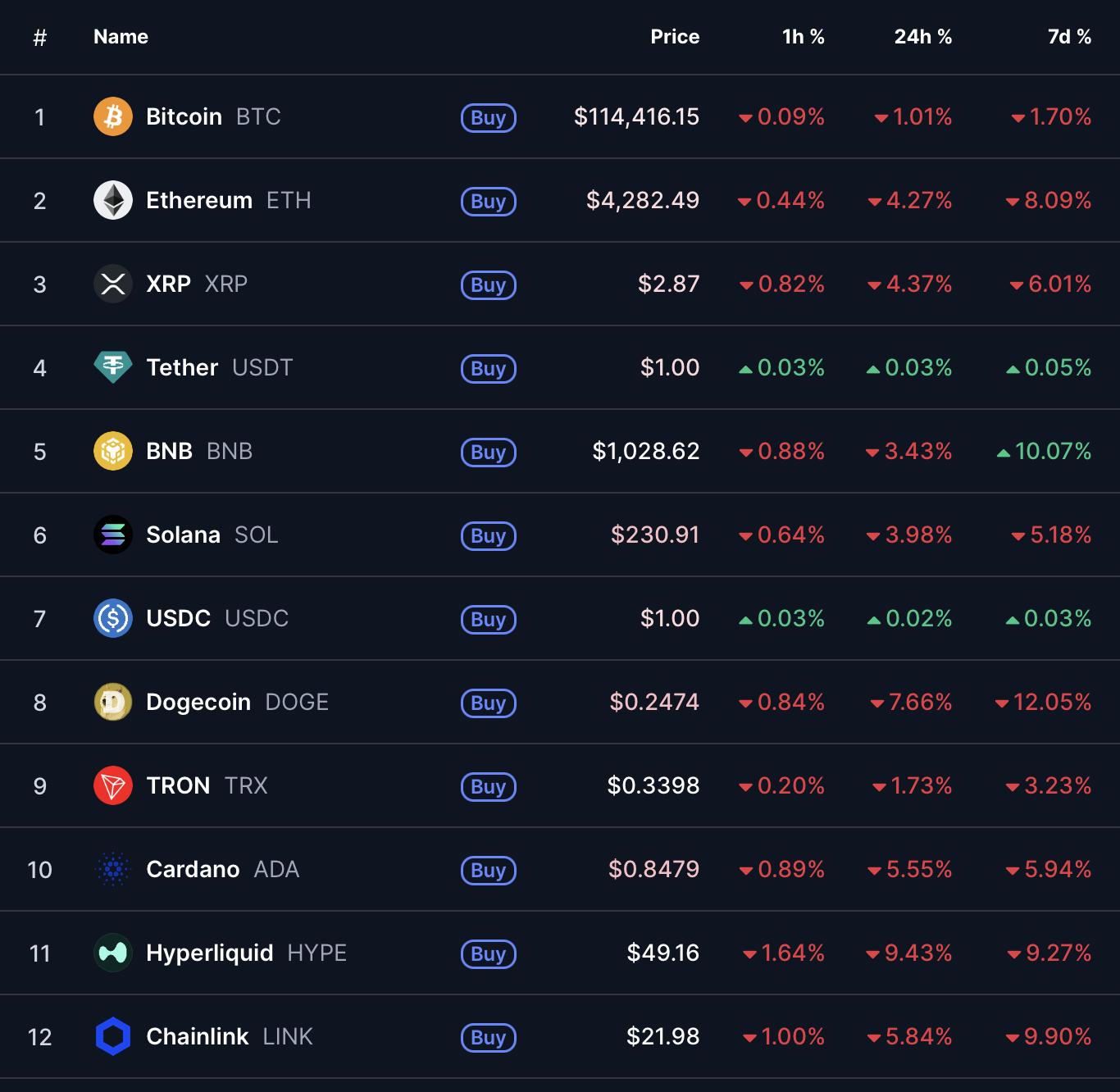Click the XRP logo icon
Image resolution: width=1120 pixels, height=1092 pixels.
[113, 284]
